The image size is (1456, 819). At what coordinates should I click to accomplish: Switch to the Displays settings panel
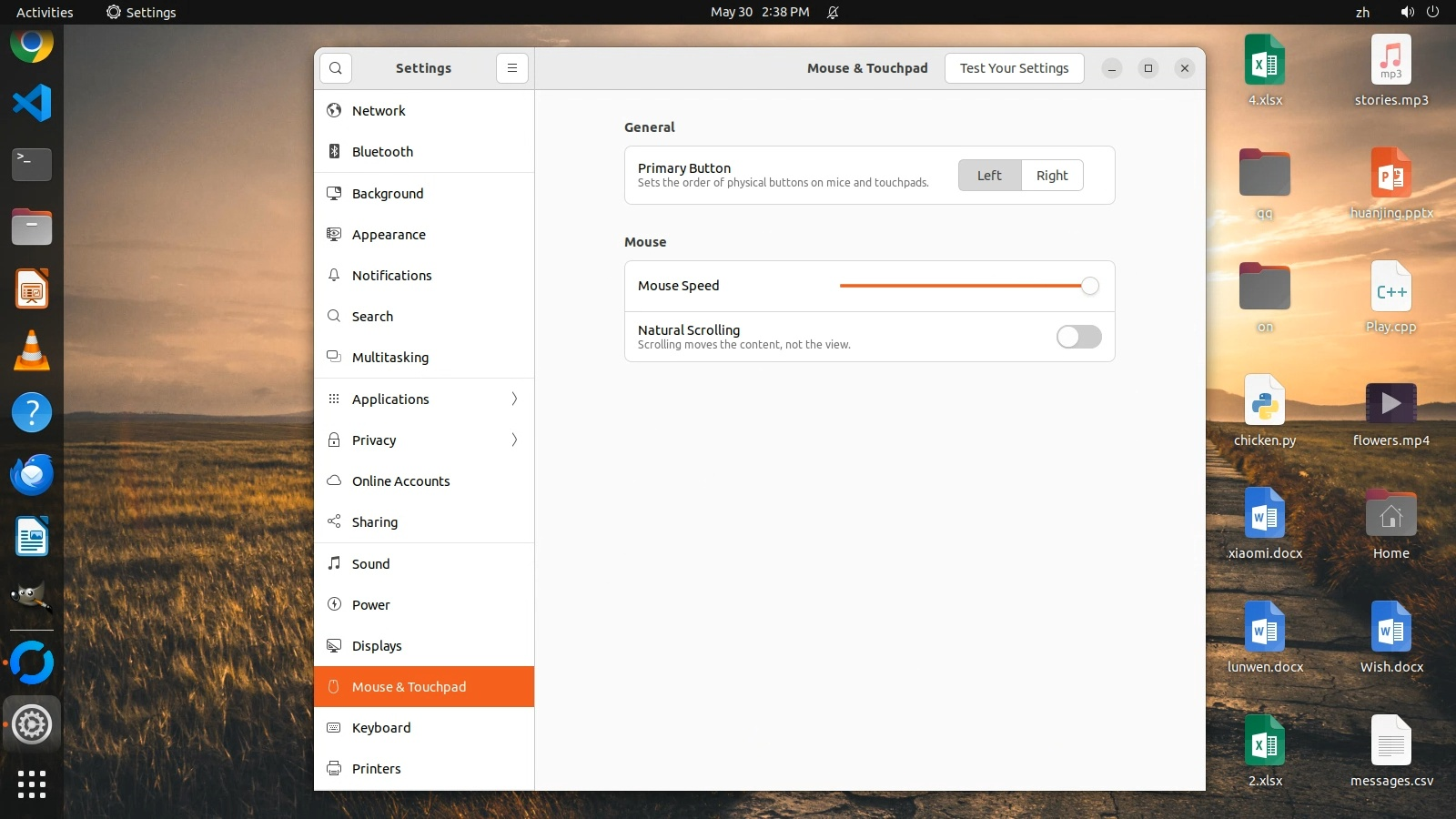(377, 646)
